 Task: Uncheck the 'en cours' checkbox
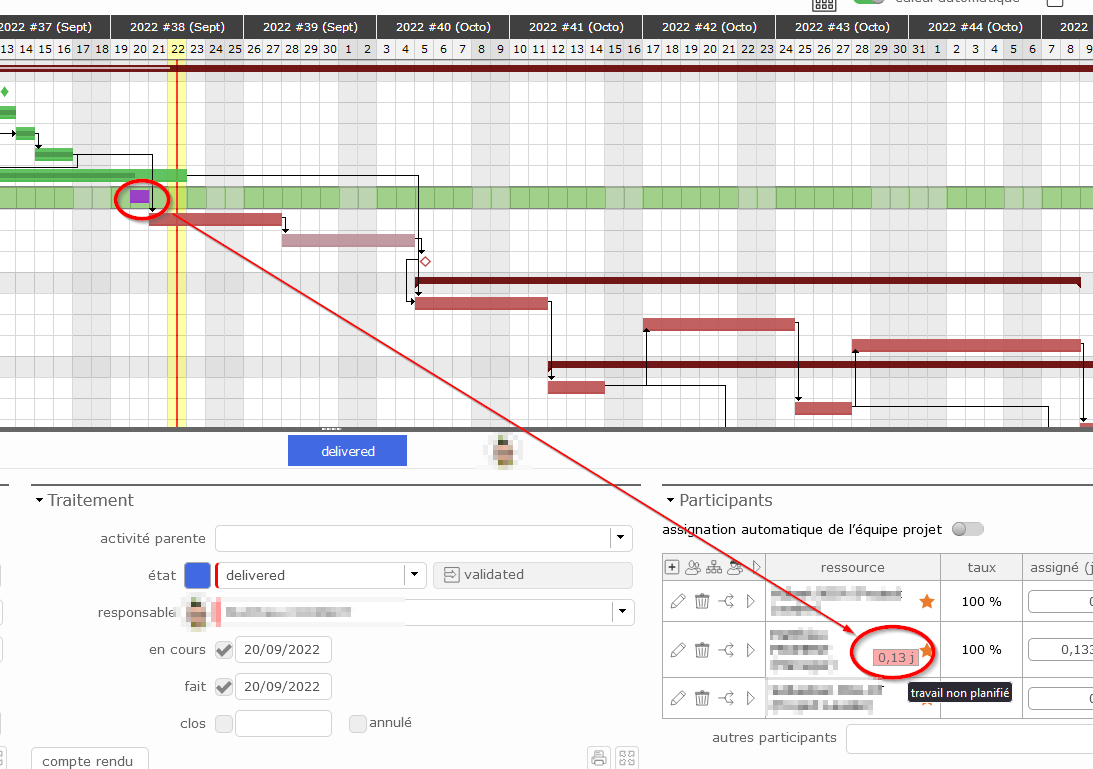(x=224, y=650)
